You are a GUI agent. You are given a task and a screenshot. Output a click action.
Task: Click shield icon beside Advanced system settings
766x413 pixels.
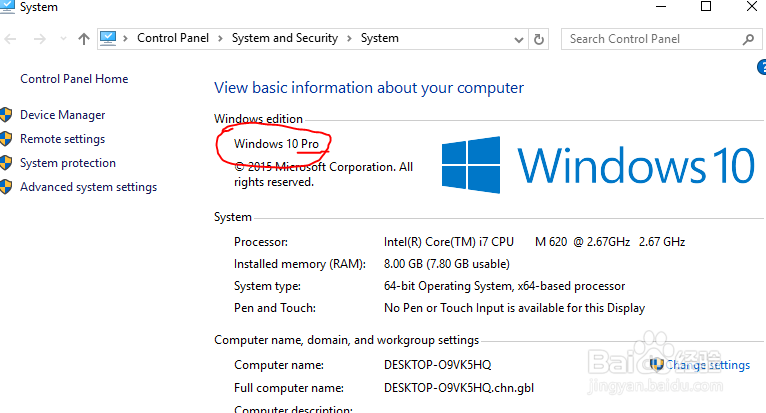[x=5, y=187]
